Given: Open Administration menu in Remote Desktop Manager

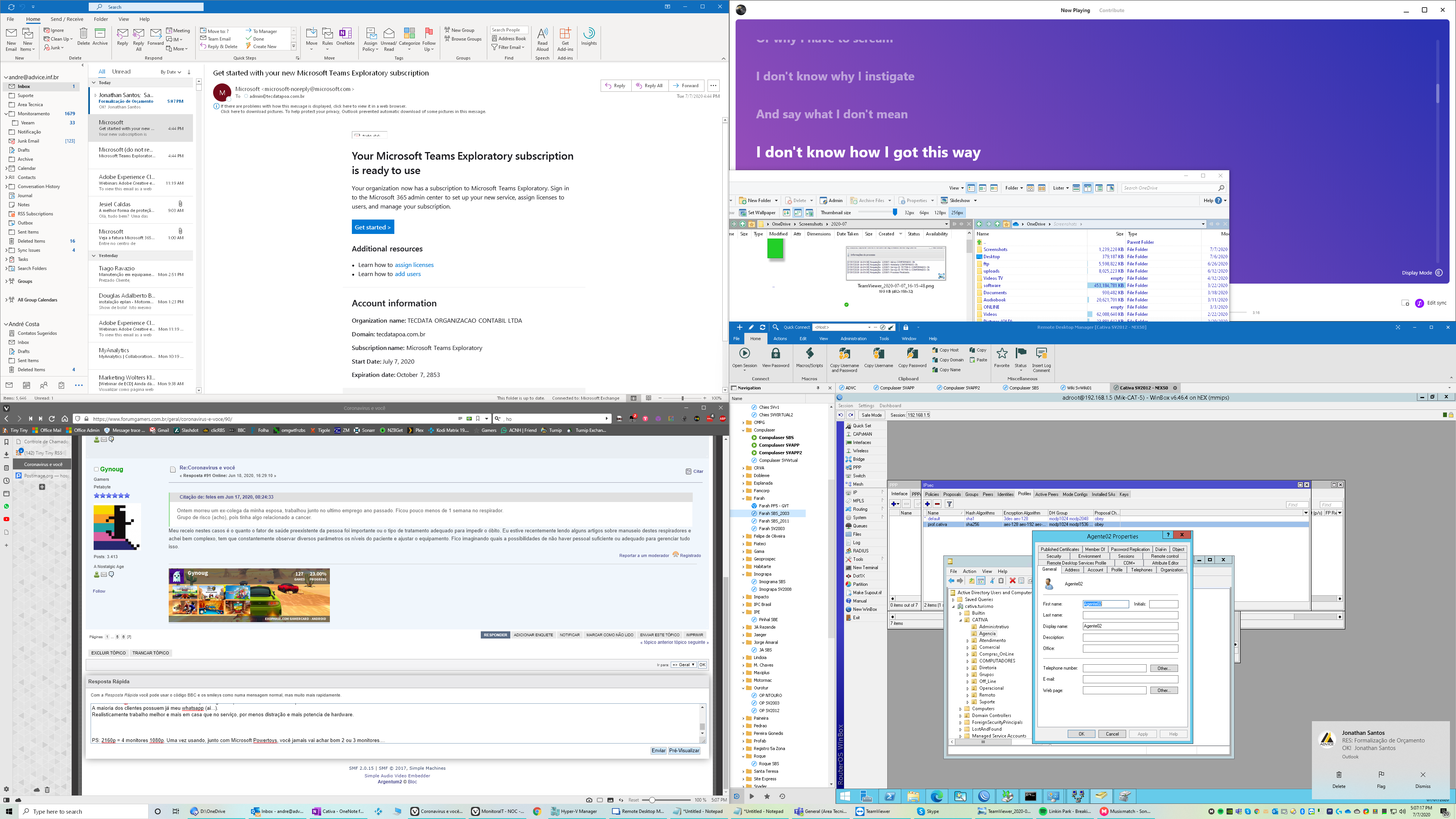Looking at the screenshot, I should pos(854,339).
